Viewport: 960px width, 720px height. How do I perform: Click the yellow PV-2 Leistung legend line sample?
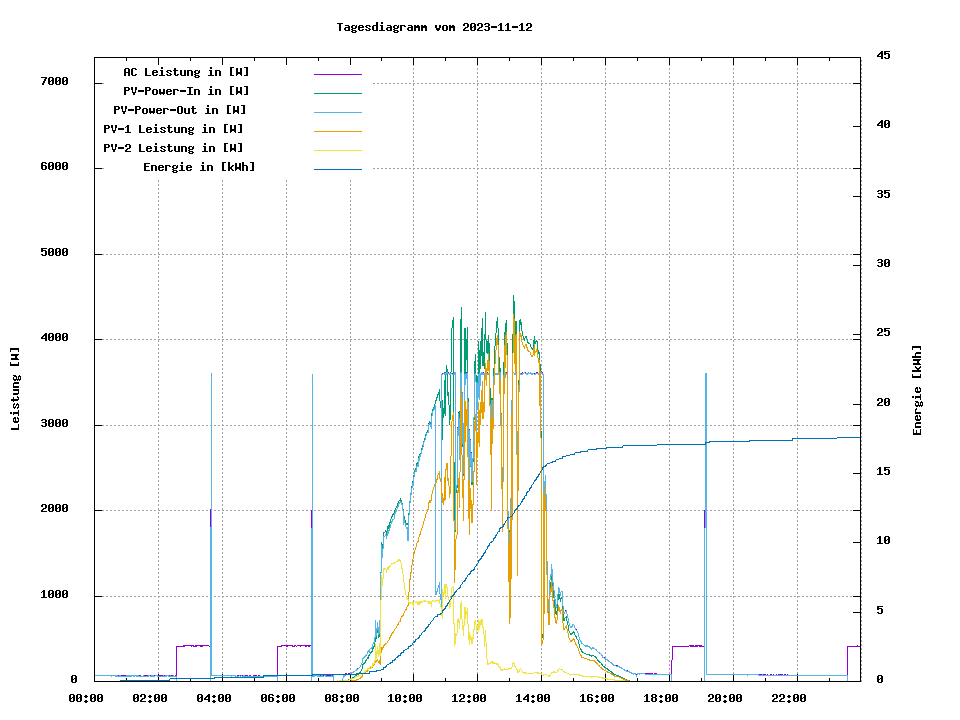[x=337, y=150]
